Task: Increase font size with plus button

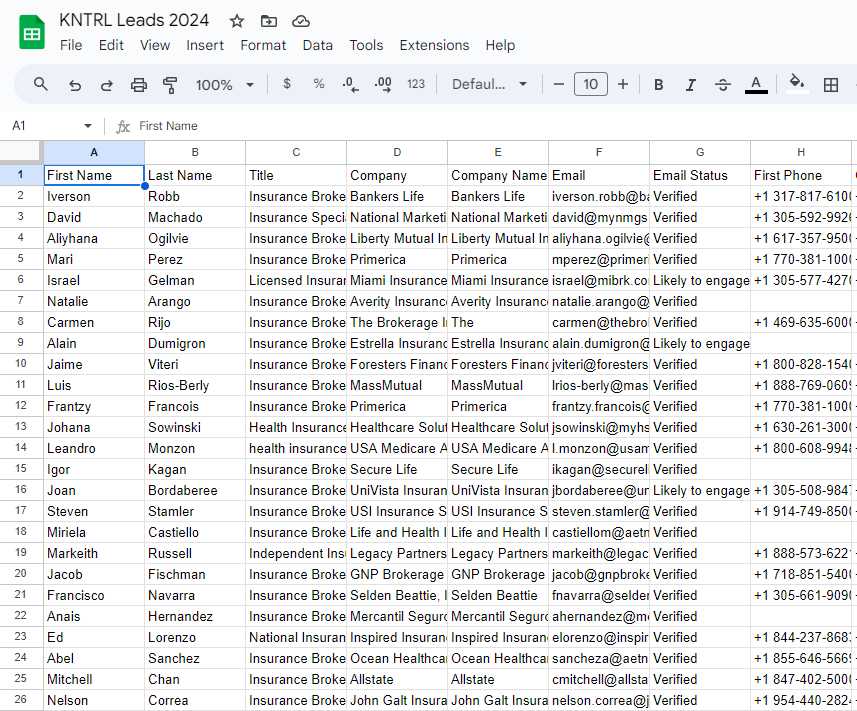Action: (x=623, y=84)
